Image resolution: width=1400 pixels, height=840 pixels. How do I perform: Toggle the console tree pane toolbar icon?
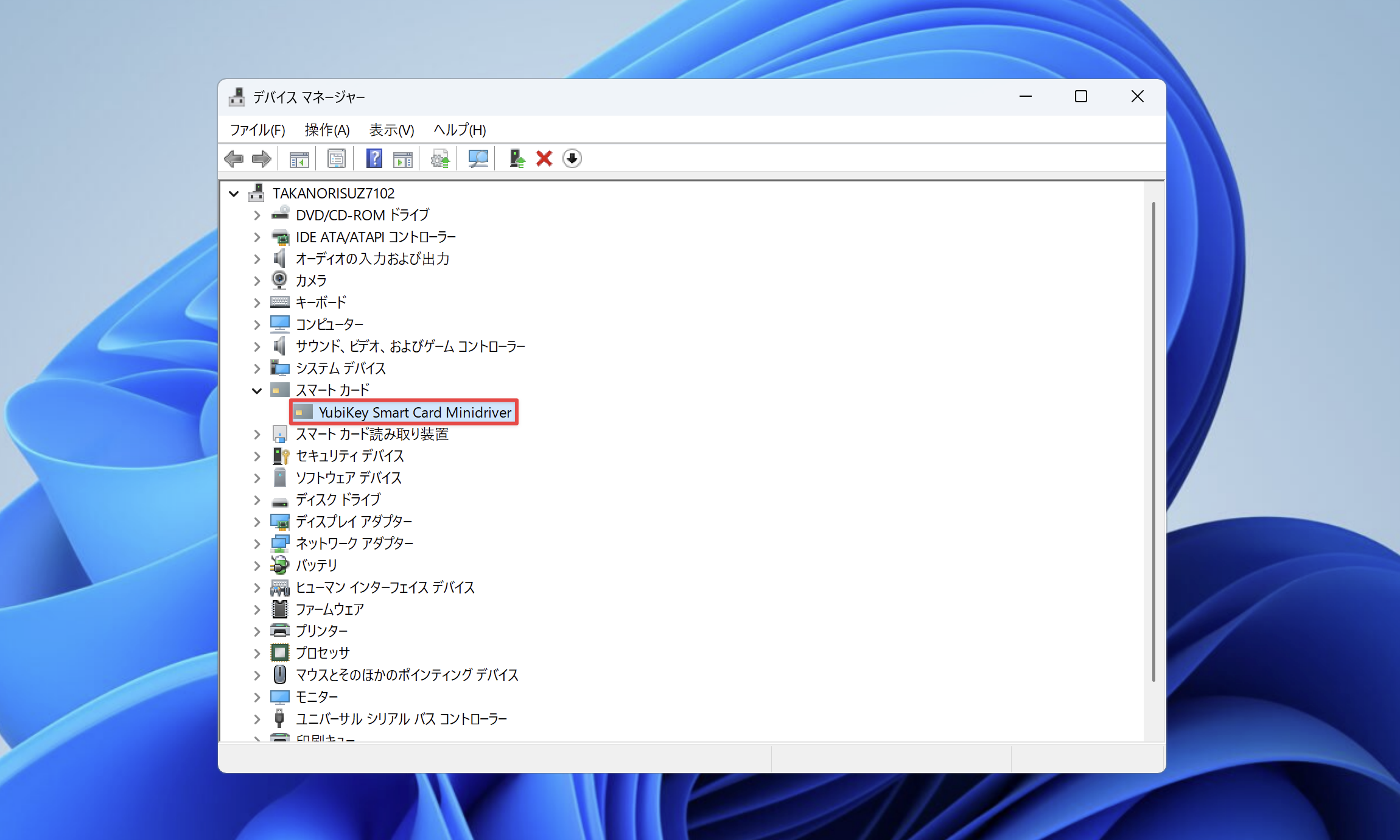pos(299,159)
